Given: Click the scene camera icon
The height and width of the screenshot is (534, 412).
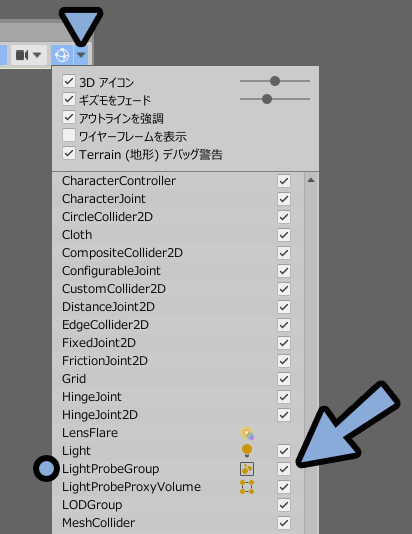Looking at the screenshot, I should pos(22,55).
